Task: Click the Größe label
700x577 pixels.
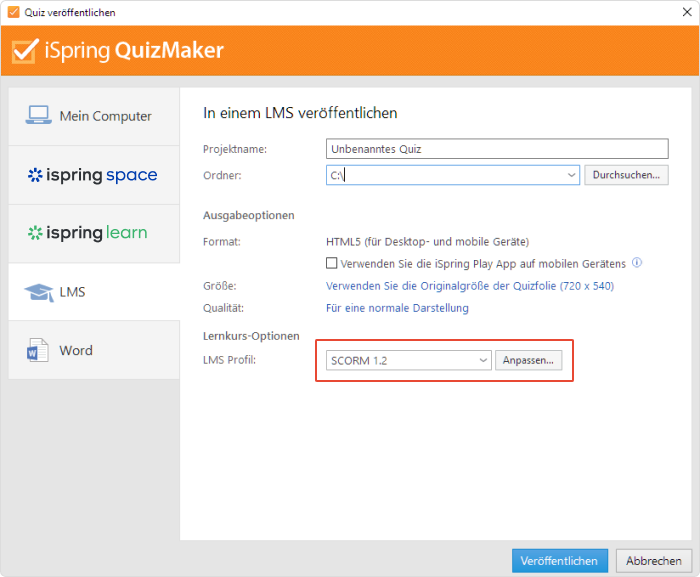Action: point(220,286)
